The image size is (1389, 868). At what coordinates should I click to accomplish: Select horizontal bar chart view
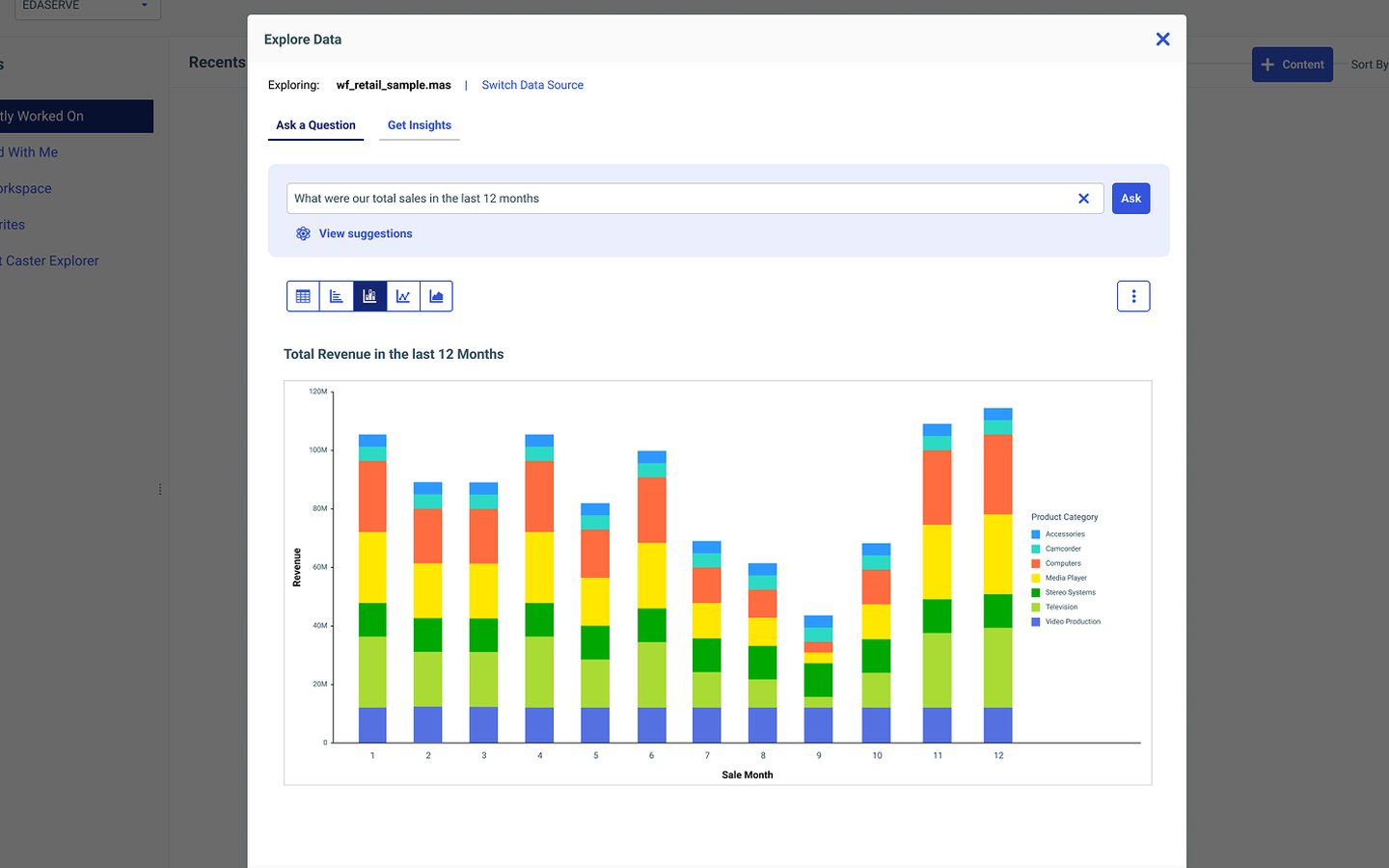coord(337,296)
